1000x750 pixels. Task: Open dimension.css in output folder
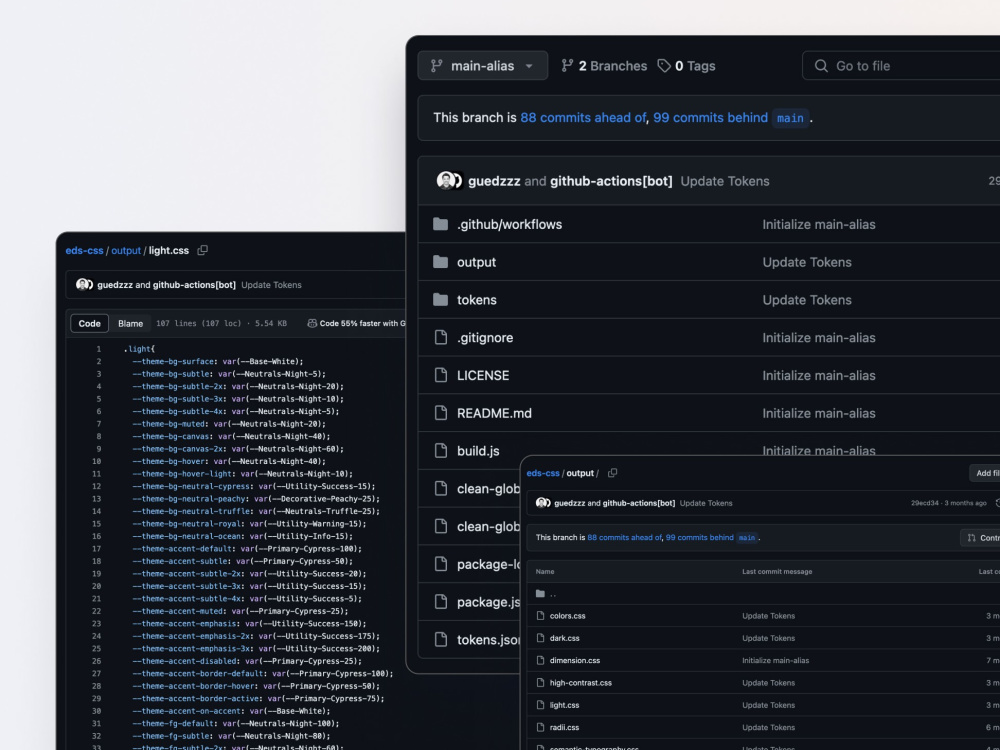(x=575, y=661)
